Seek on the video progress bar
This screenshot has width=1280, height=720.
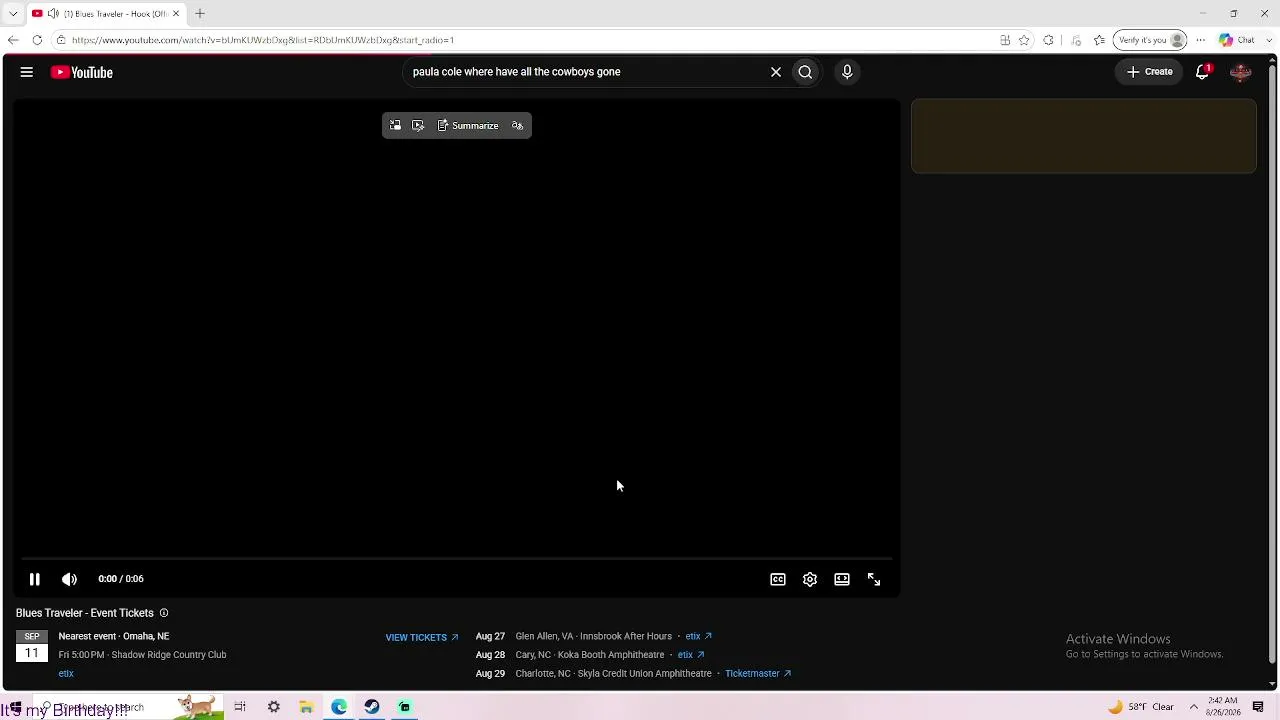click(x=456, y=558)
